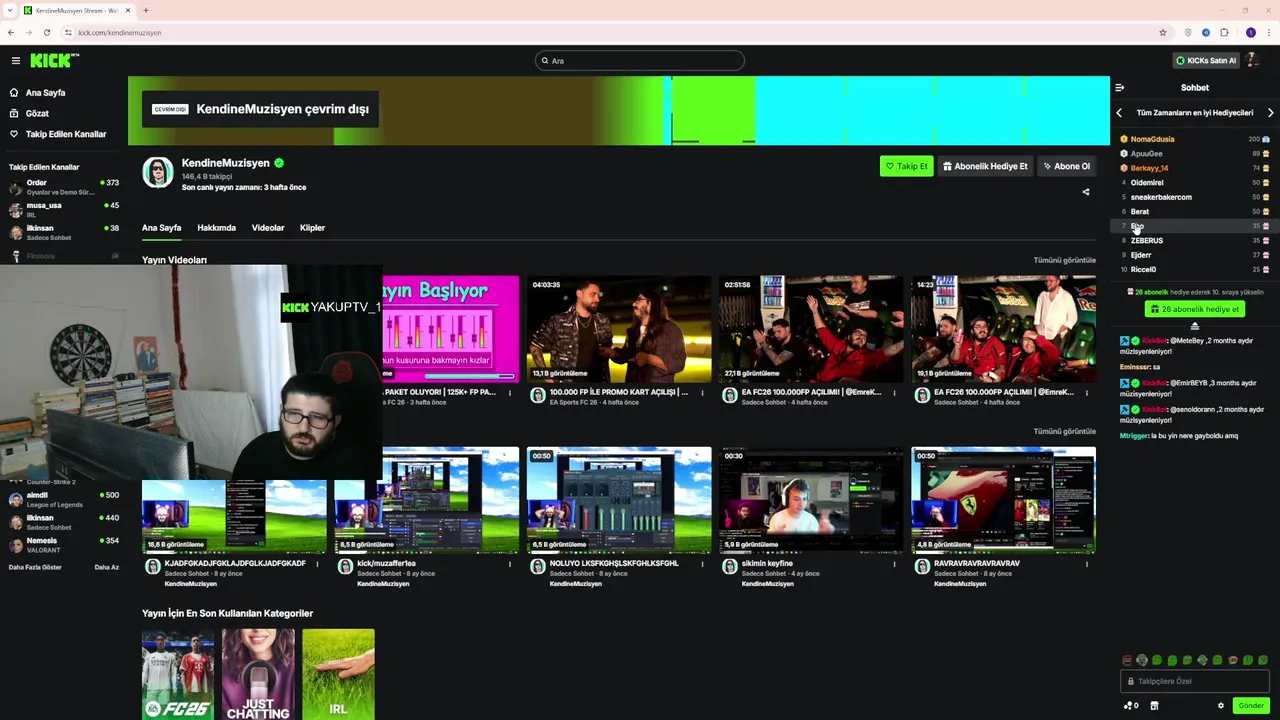Click Daha Az in sidebar
The width and height of the screenshot is (1280, 720).
pos(106,567)
